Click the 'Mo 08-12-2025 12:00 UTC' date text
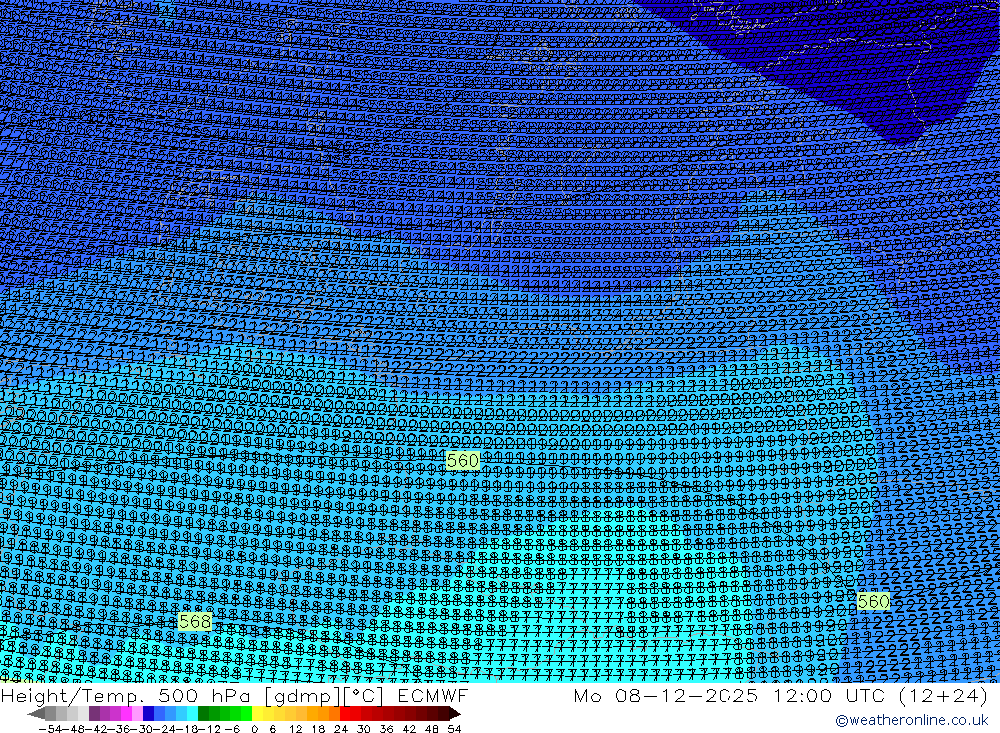Image resolution: width=1000 pixels, height=733 pixels. (x=729, y=695)
